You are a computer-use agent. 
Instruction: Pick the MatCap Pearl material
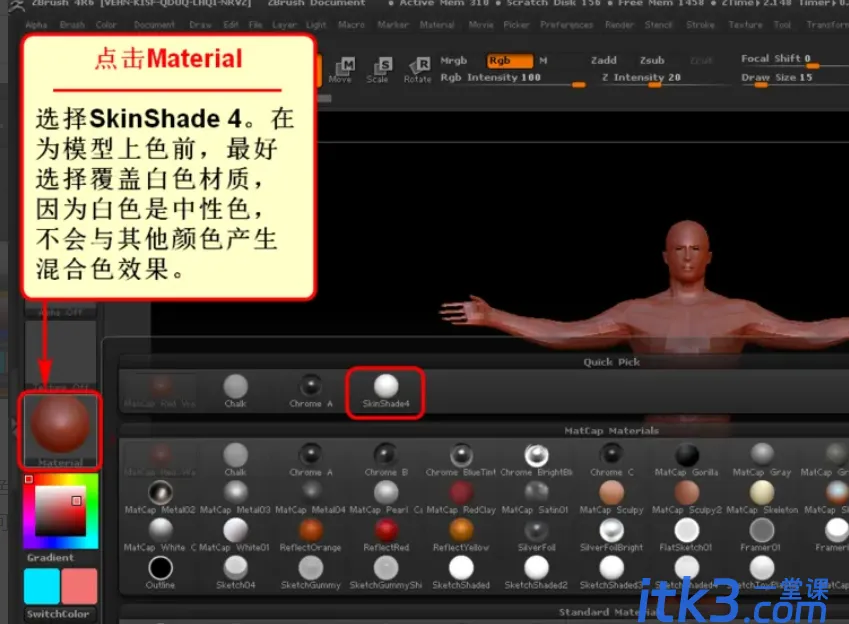(386, 497)
